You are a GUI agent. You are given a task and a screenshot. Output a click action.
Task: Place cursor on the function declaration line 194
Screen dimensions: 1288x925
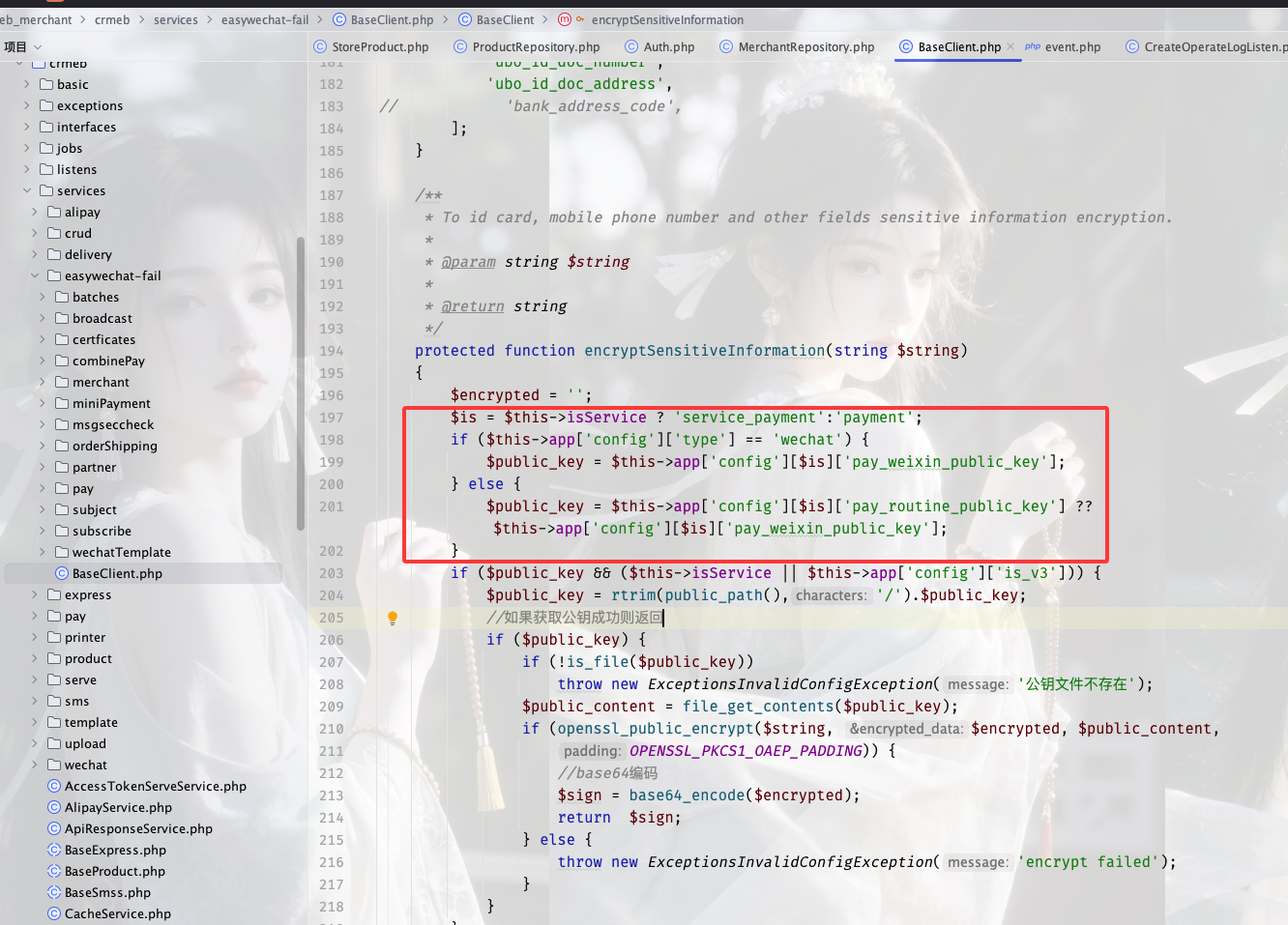click(x=691, y=350)
